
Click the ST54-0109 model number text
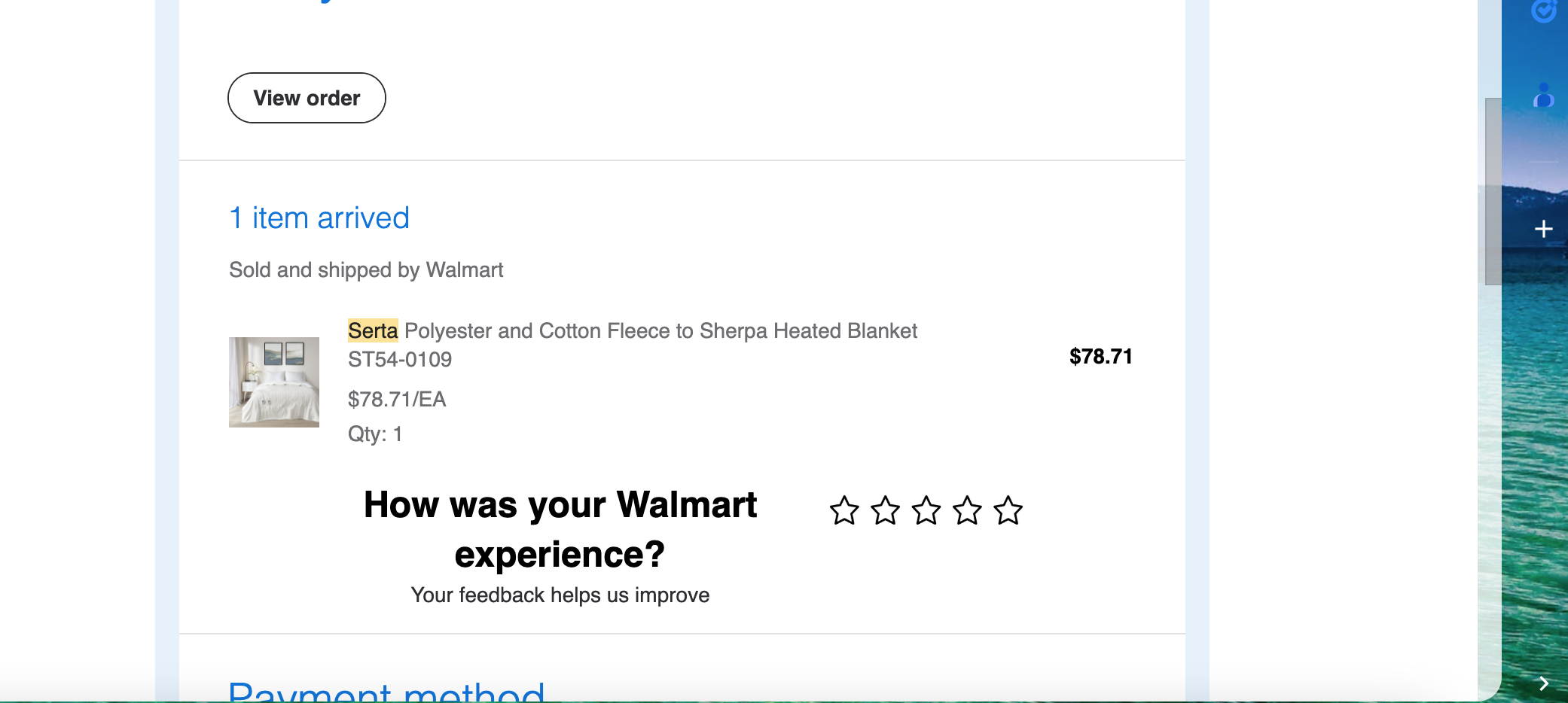click(400, 360)
